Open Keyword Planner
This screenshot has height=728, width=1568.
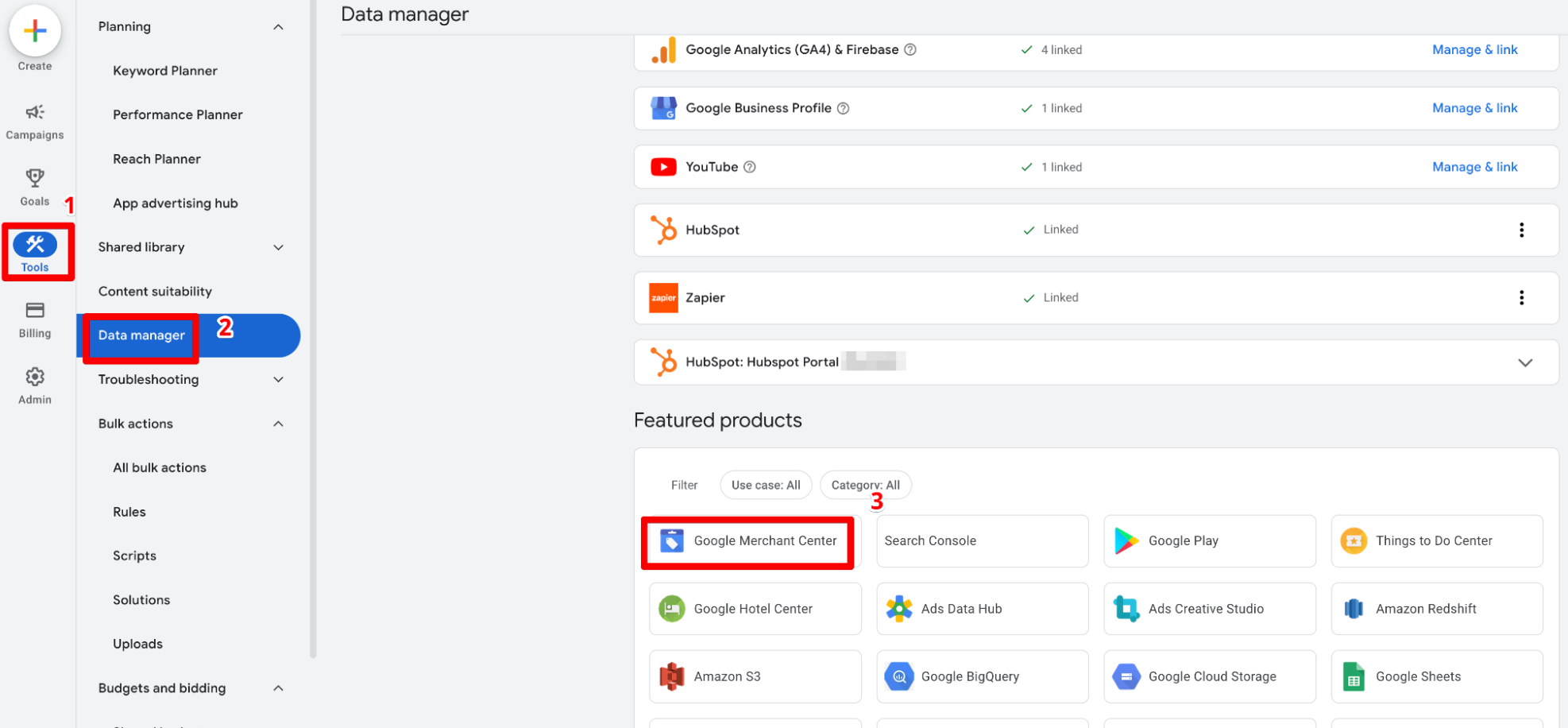(x=165, y=71)
